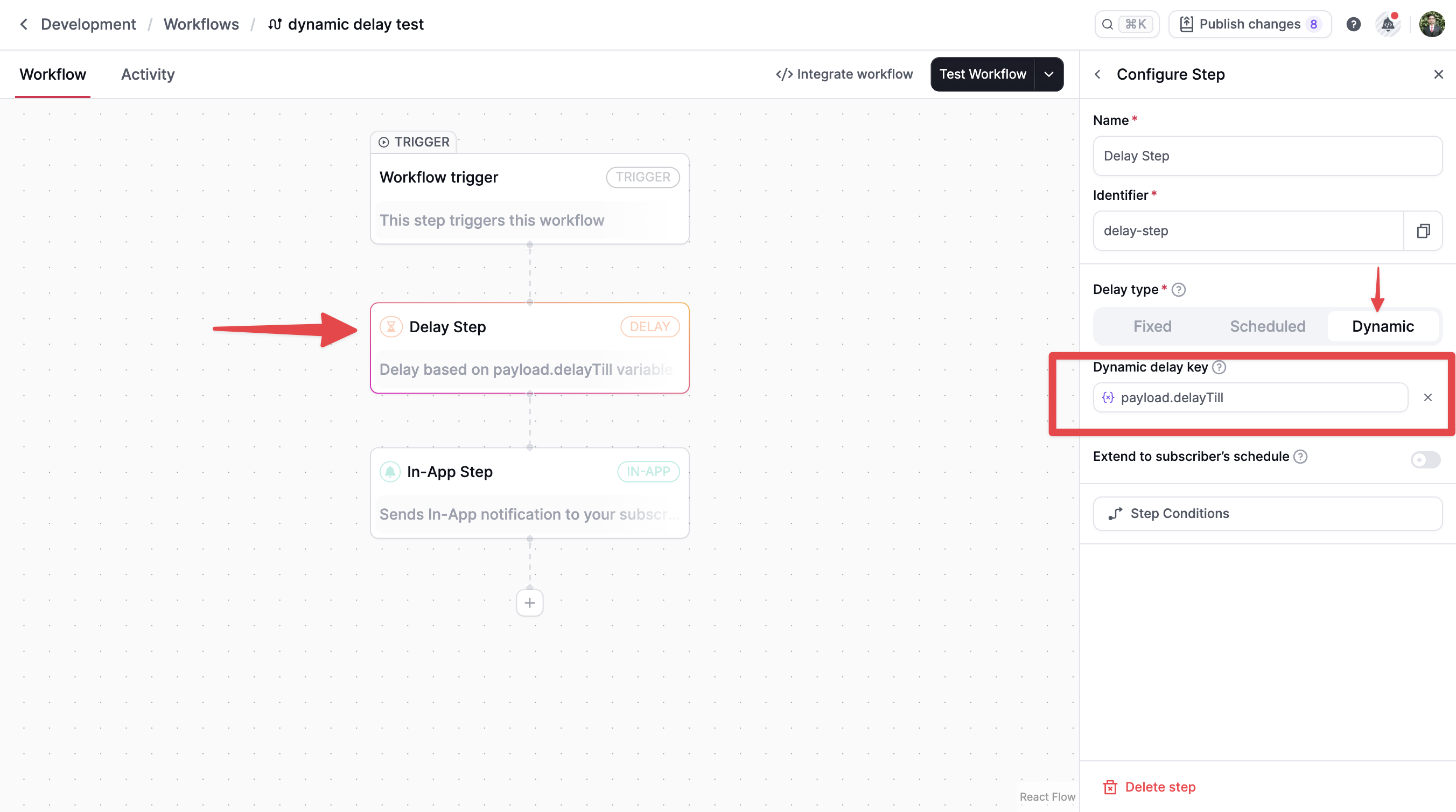
Task: Switch to the Activity tab
Action: point(148,74)
